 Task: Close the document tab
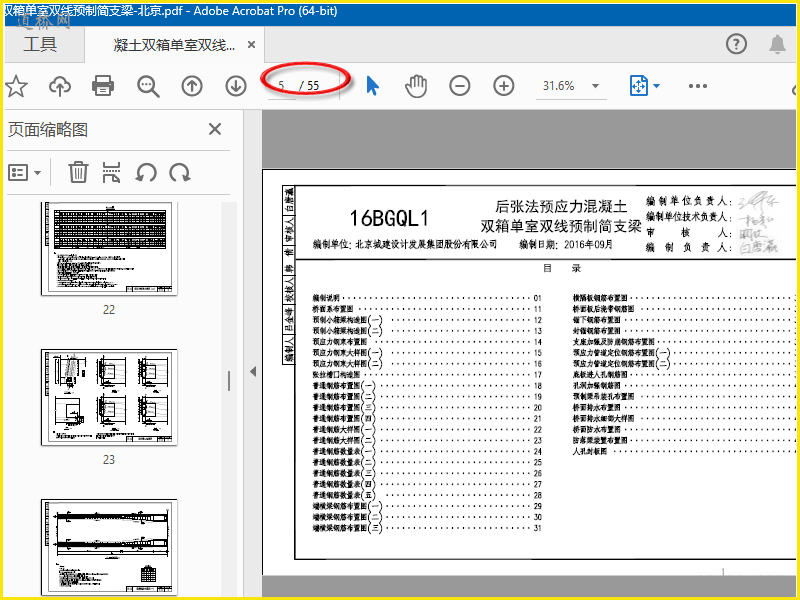click(251, 45)
